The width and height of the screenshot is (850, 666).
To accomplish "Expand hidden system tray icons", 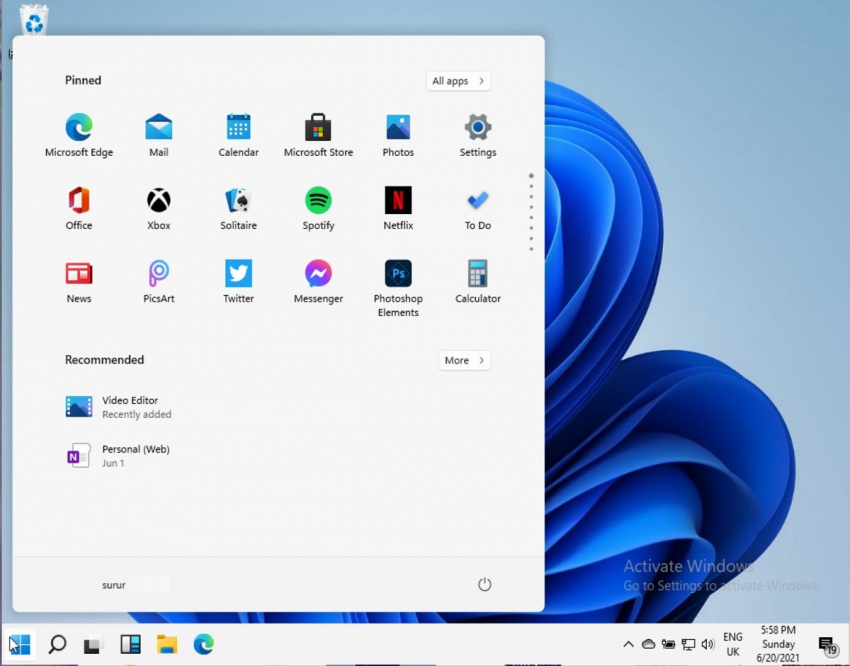I will pos(628,644).
